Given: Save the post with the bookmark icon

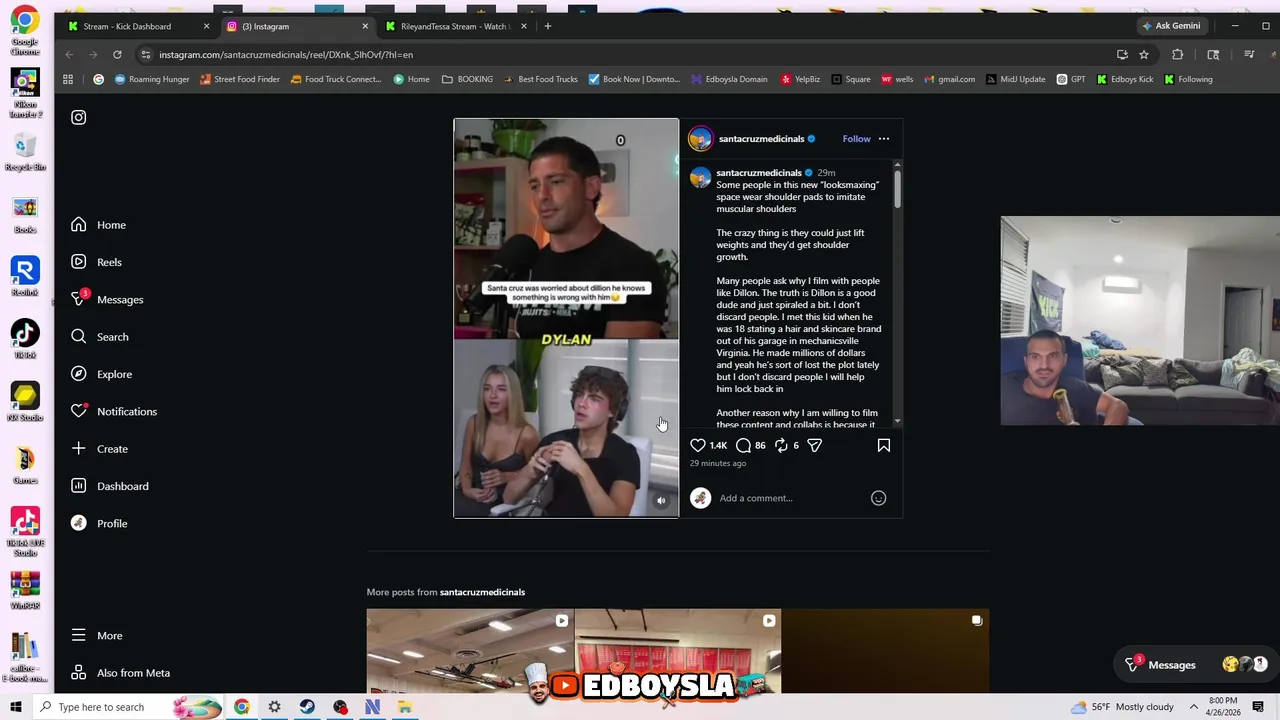Looking at the screenshot, I should [x=884, y=445].
